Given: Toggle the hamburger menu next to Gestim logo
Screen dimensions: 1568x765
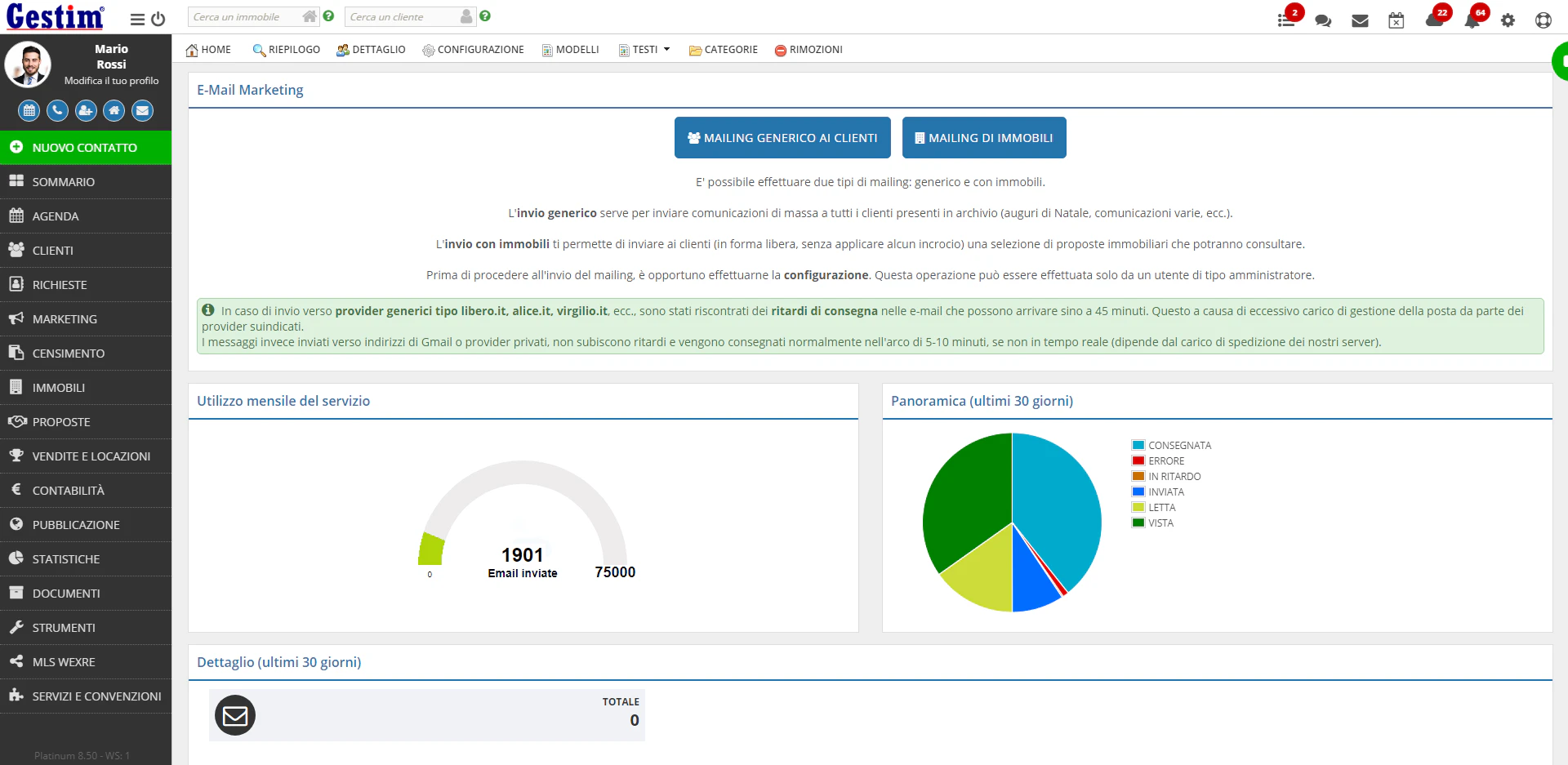Looking at the screenshot, I should pos(136,18).
